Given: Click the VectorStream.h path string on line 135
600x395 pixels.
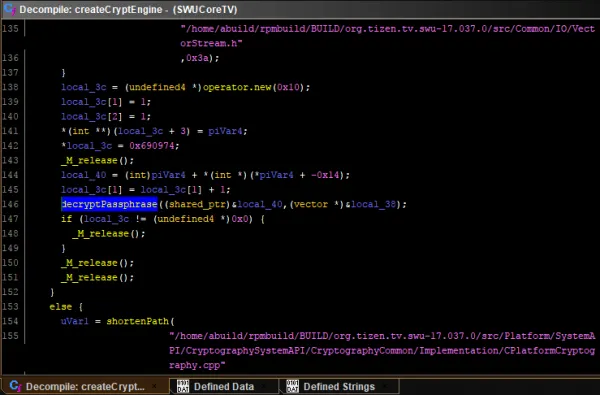Looking at the screenshot, I should tap(388, 36).
